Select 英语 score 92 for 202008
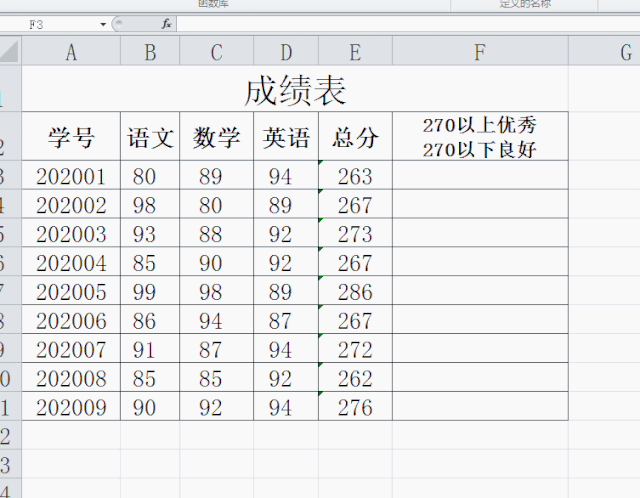This screenshot has width=640, height=498. click(x=286, y=378)
